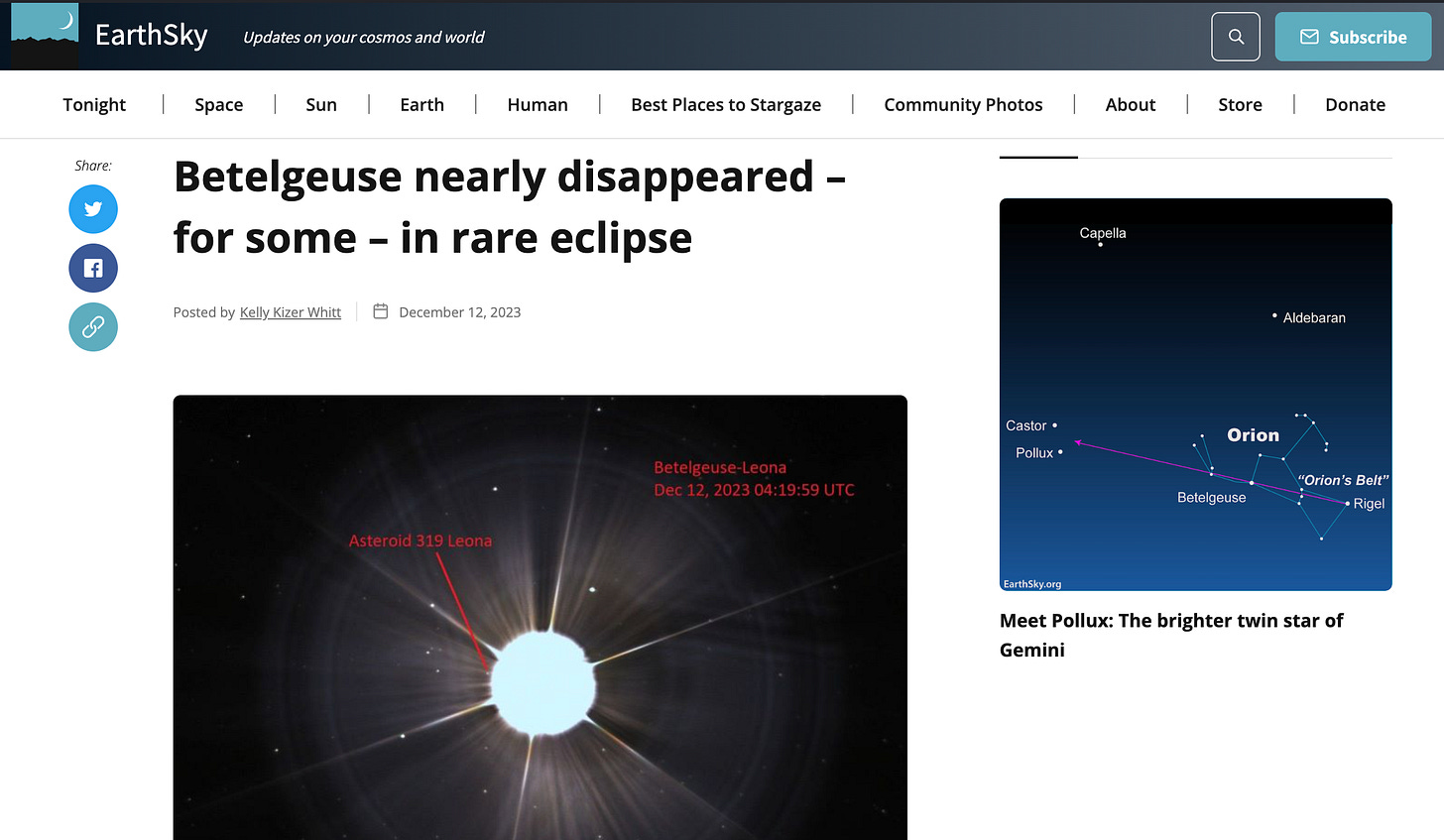Viewport: 1444px width, 840px height.
Task: Go to the Store
Action: 1240,104
